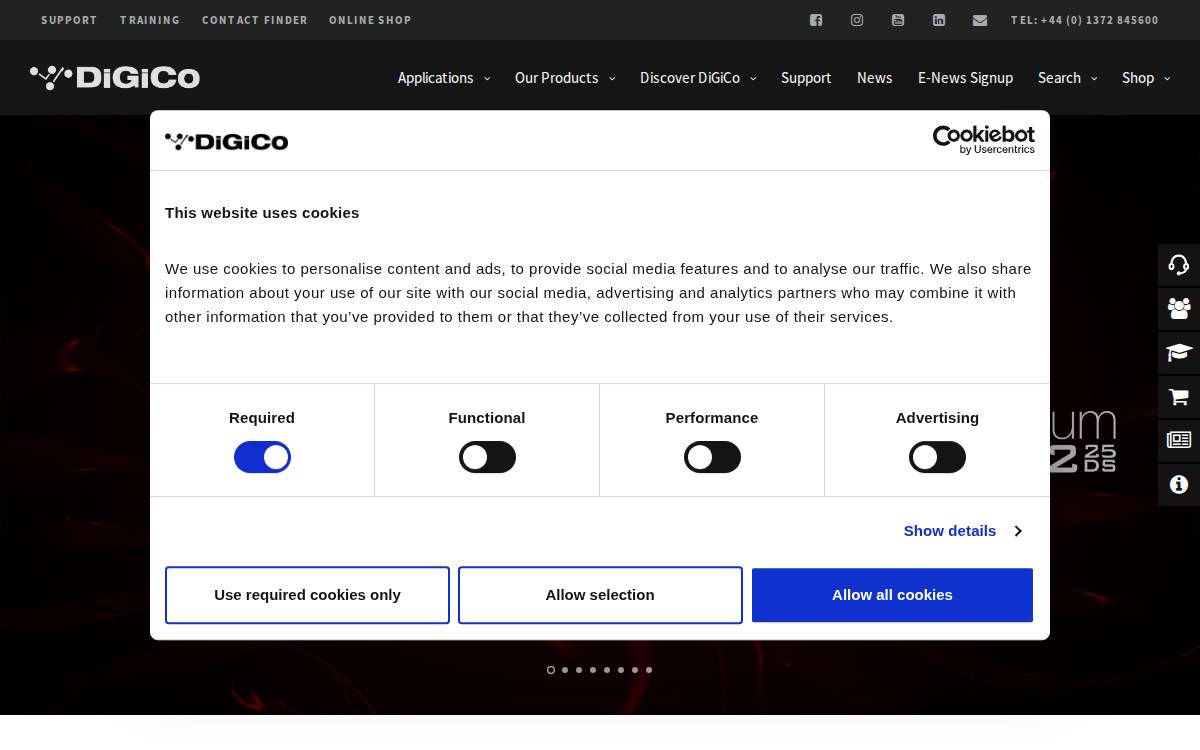Select the first carousel slide dot
The image size is (1200, 750).
click(551, 670)
